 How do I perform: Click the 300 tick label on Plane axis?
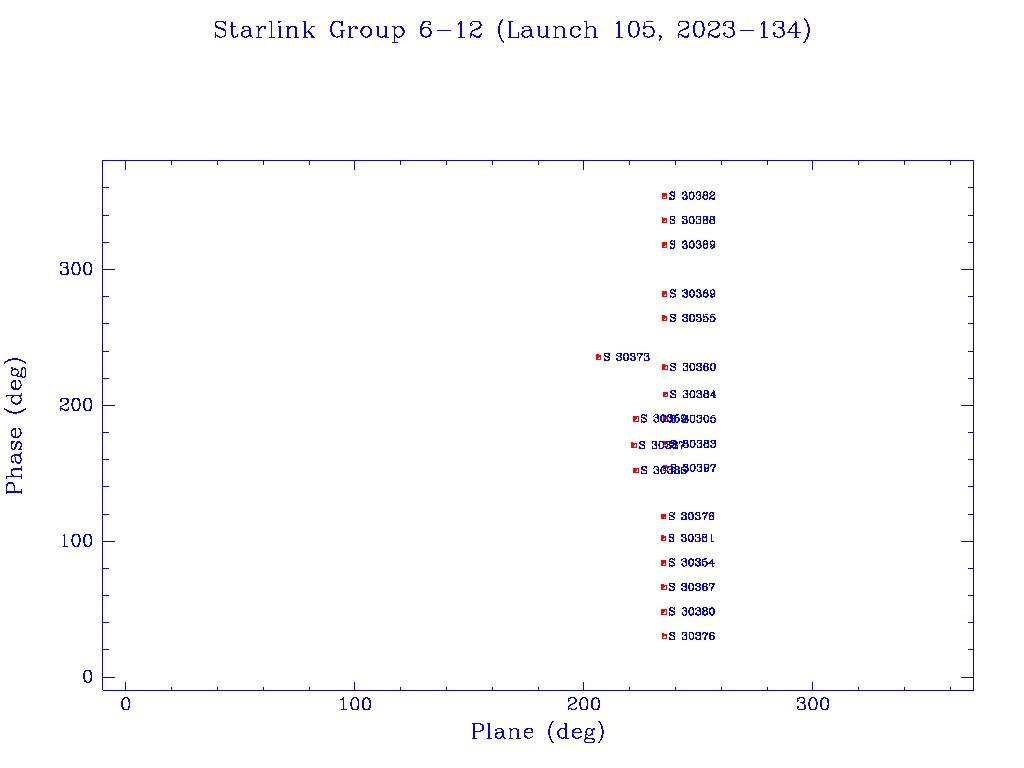coord(813,704)
